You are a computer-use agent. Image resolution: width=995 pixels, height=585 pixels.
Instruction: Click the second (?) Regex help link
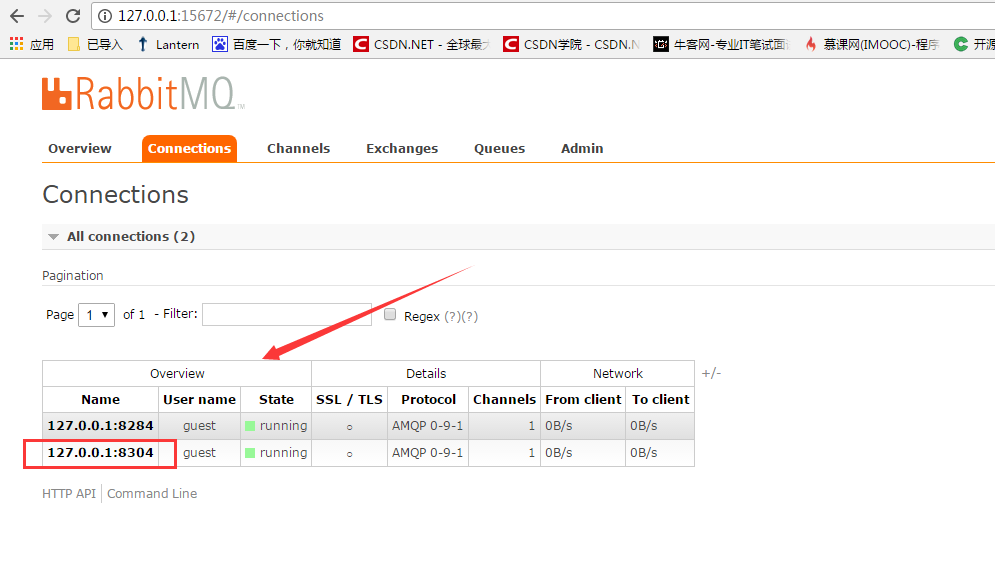coord(470,316)
